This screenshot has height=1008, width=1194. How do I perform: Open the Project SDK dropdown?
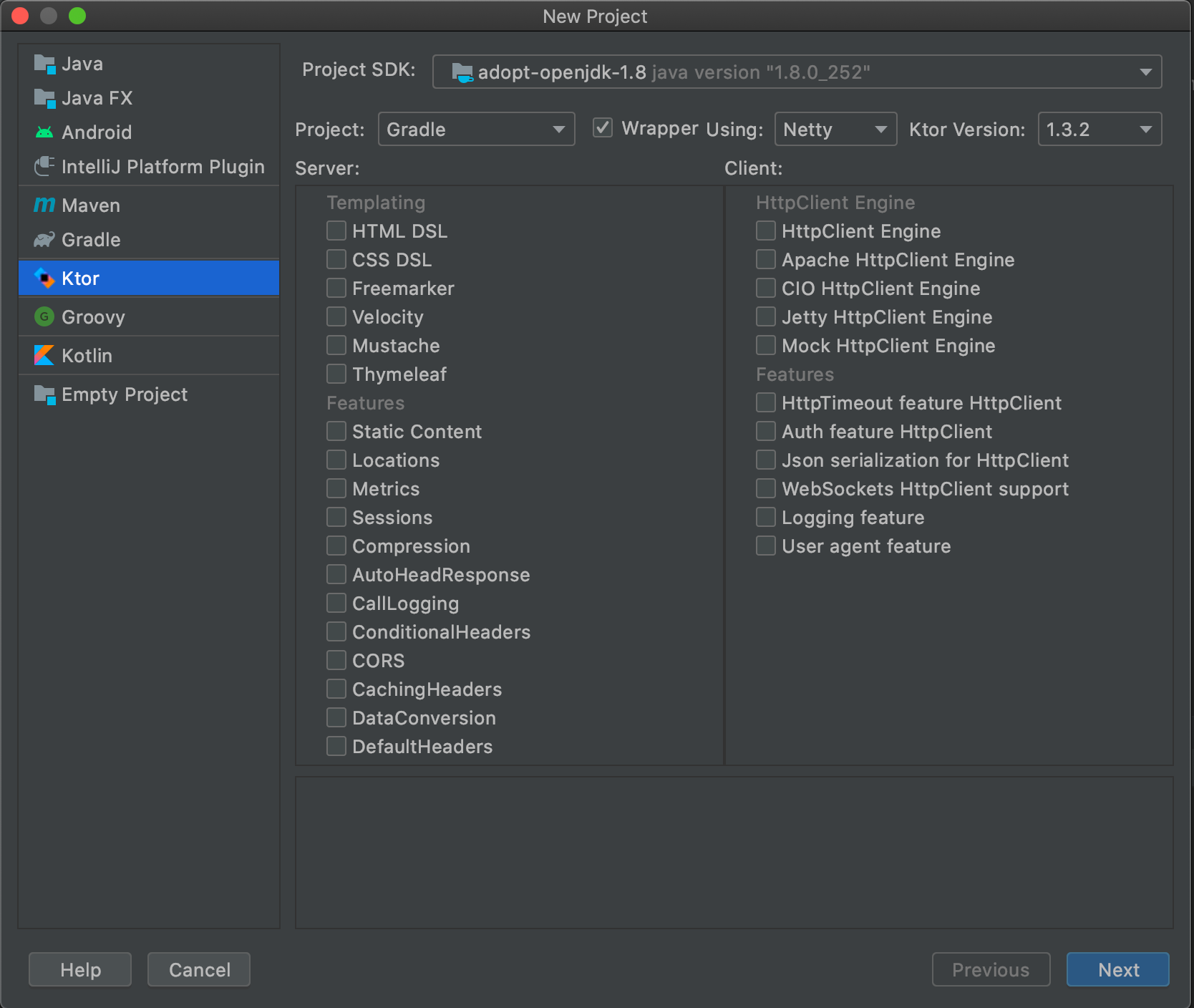[797, 72]
